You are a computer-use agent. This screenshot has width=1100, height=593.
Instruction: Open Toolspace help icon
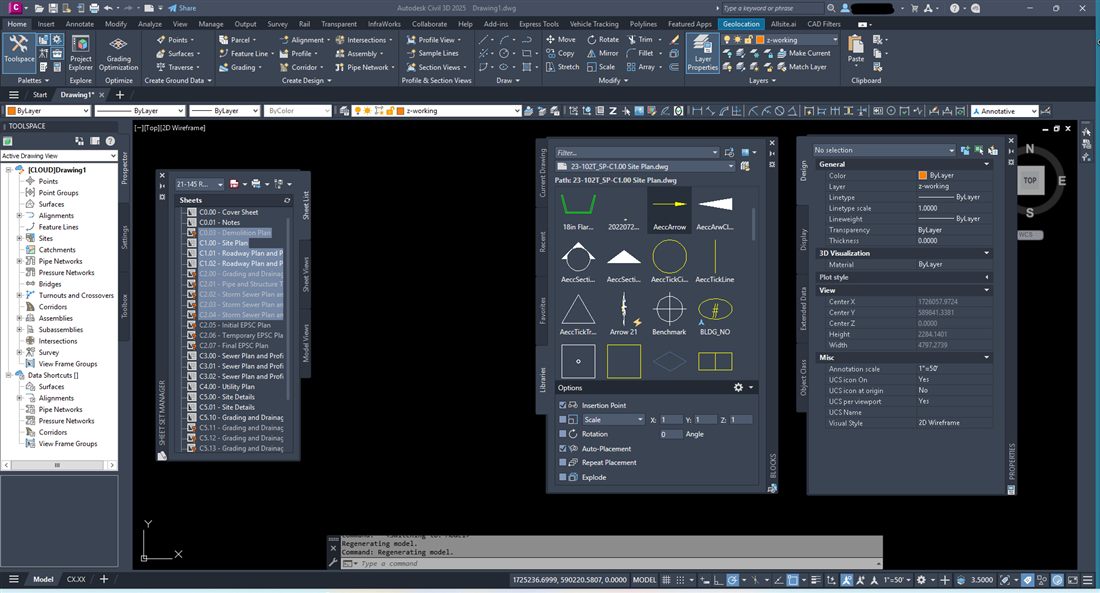pos(110,141)
